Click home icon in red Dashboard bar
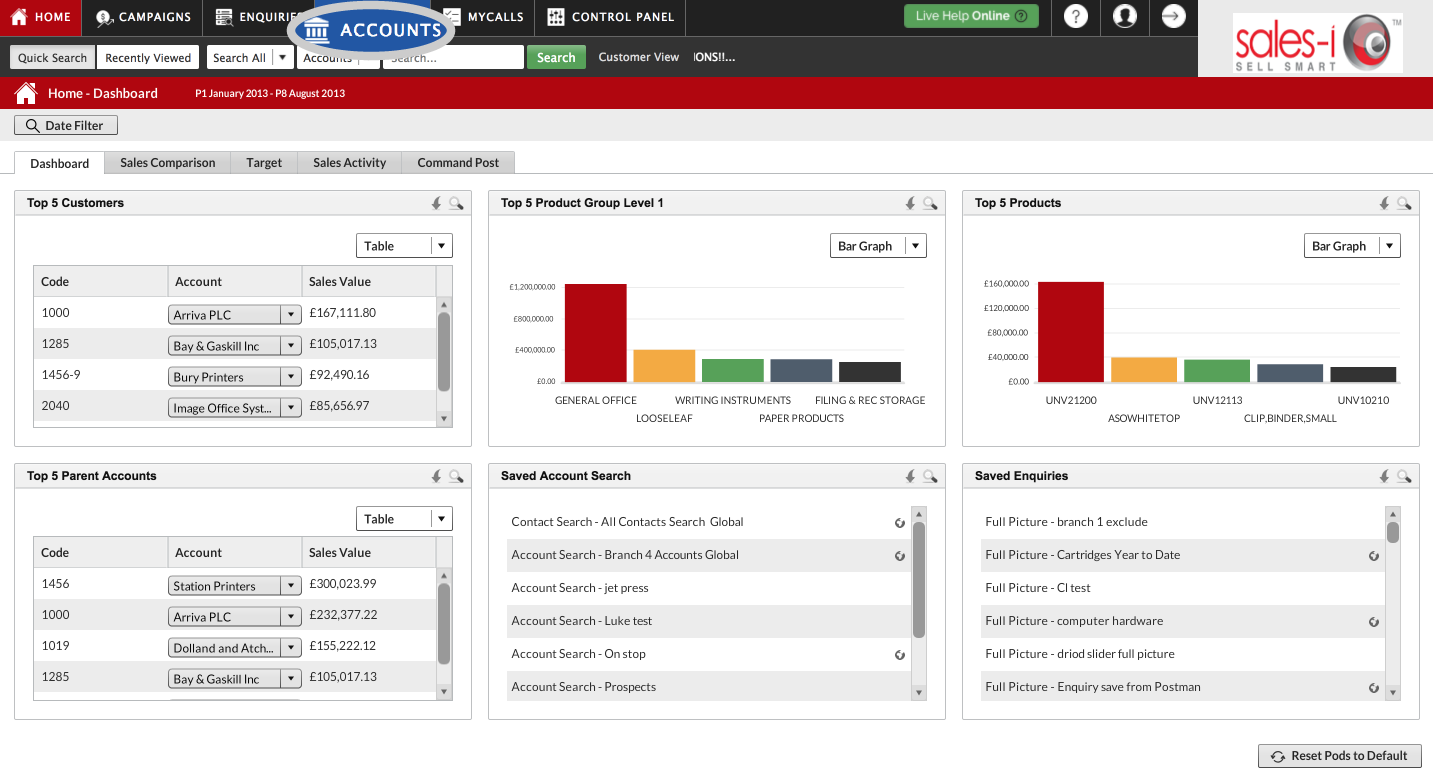 pyautogui.click(x=26, y=93)
